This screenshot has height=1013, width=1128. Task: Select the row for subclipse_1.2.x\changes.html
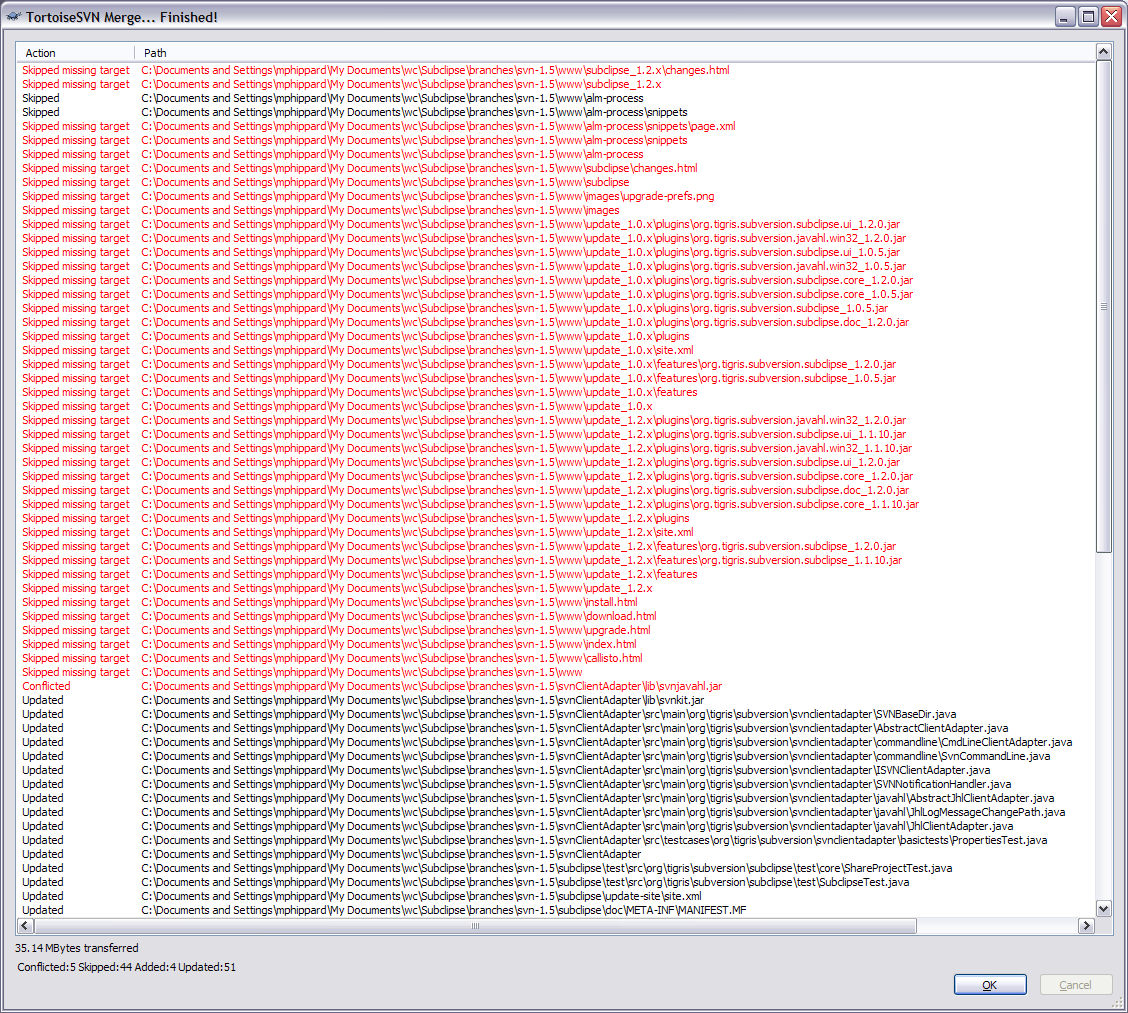pos(555,70)
